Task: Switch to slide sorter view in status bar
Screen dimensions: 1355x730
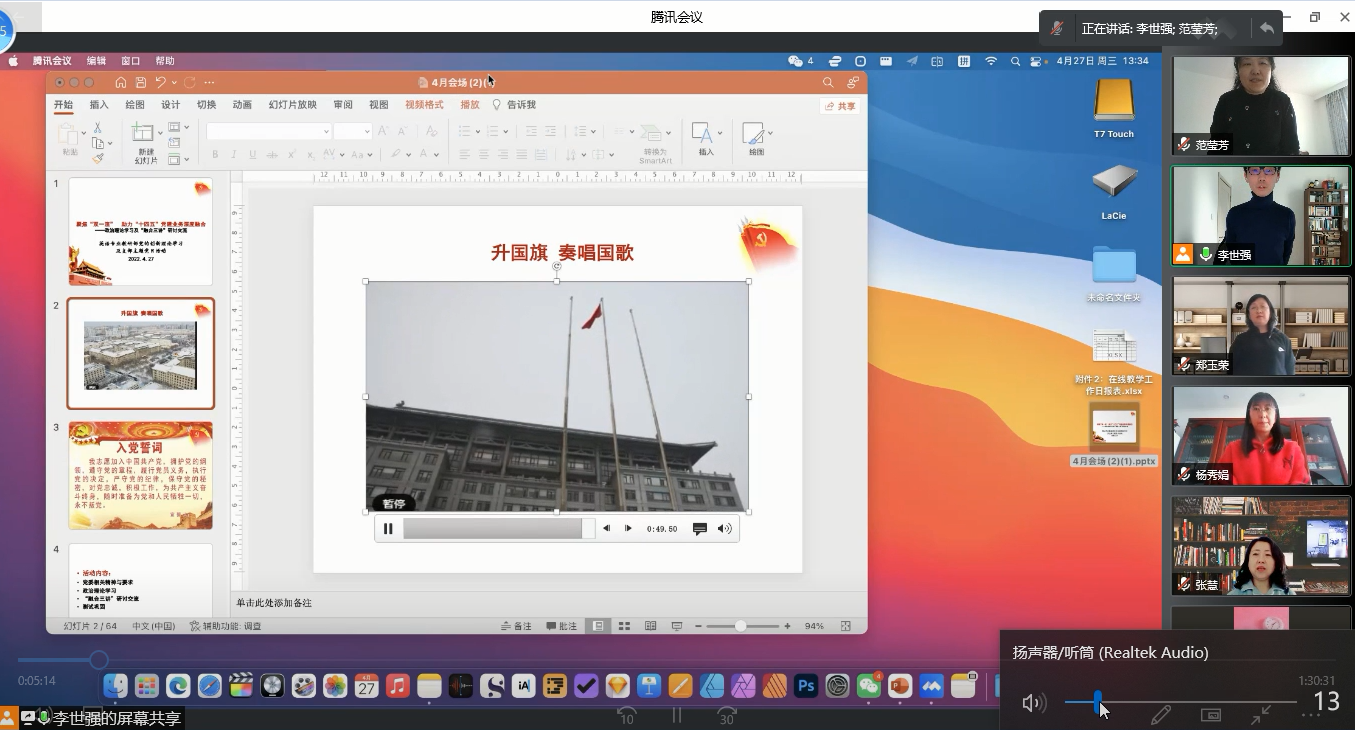Action: tap(624, 626)
